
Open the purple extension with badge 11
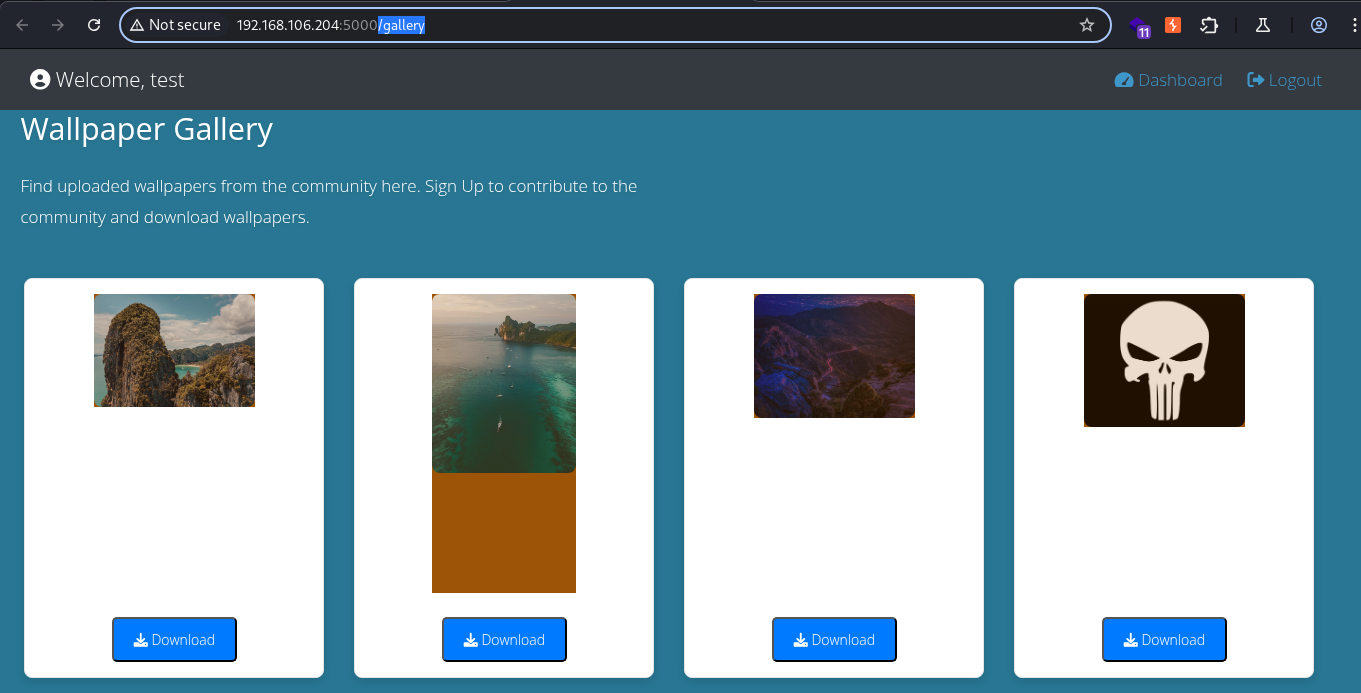pos(1141,27)
